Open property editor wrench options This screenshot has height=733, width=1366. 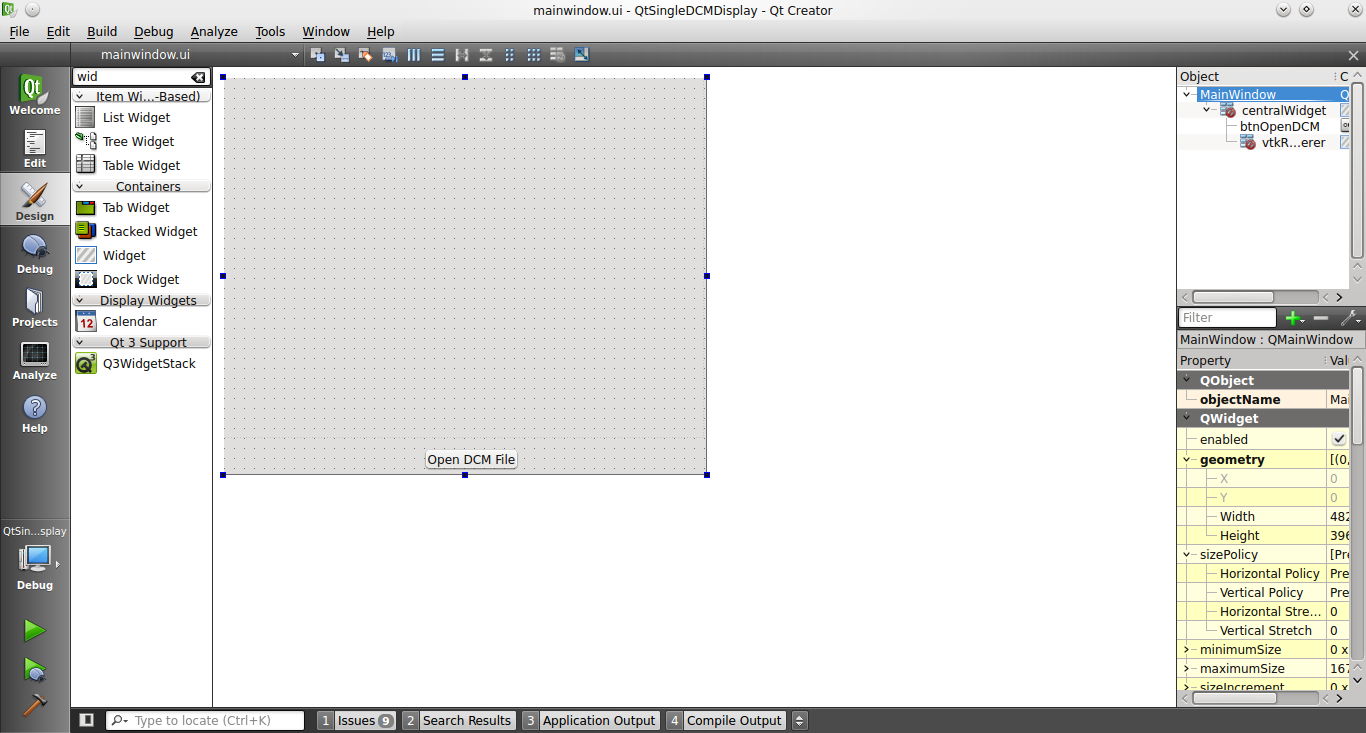(1349, 318)
